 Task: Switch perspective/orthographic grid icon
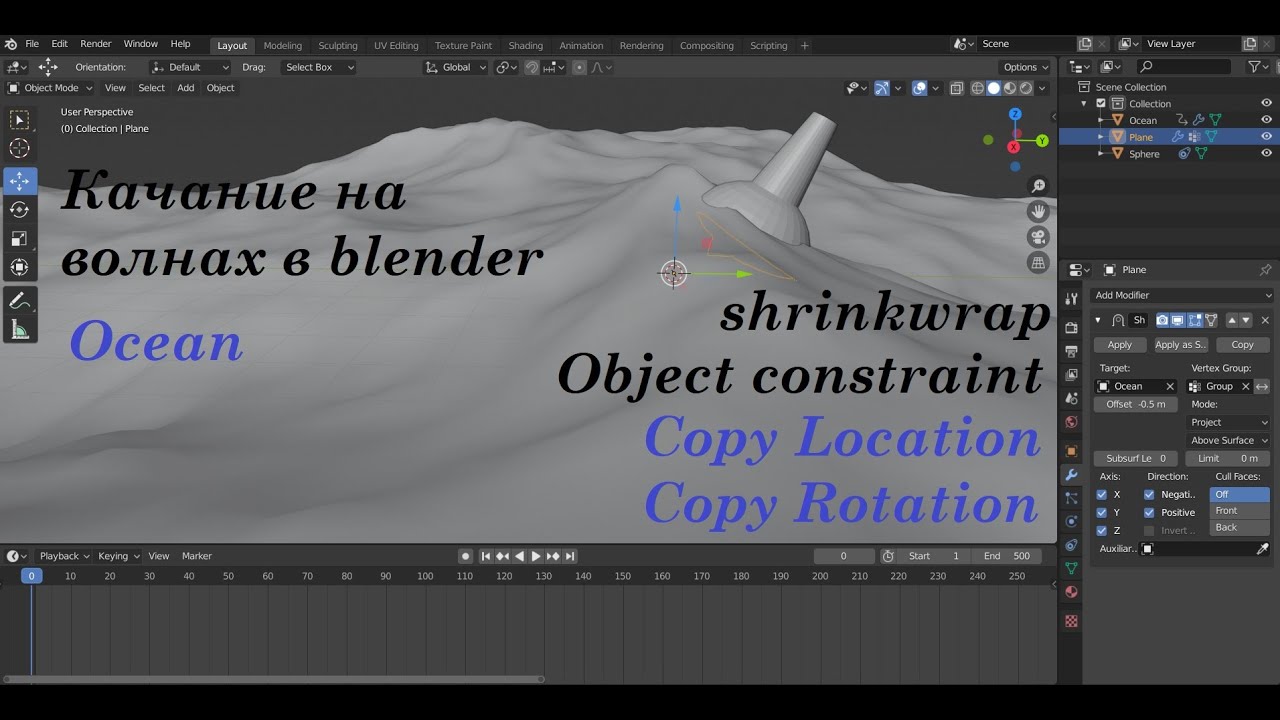pos(1038,263)
